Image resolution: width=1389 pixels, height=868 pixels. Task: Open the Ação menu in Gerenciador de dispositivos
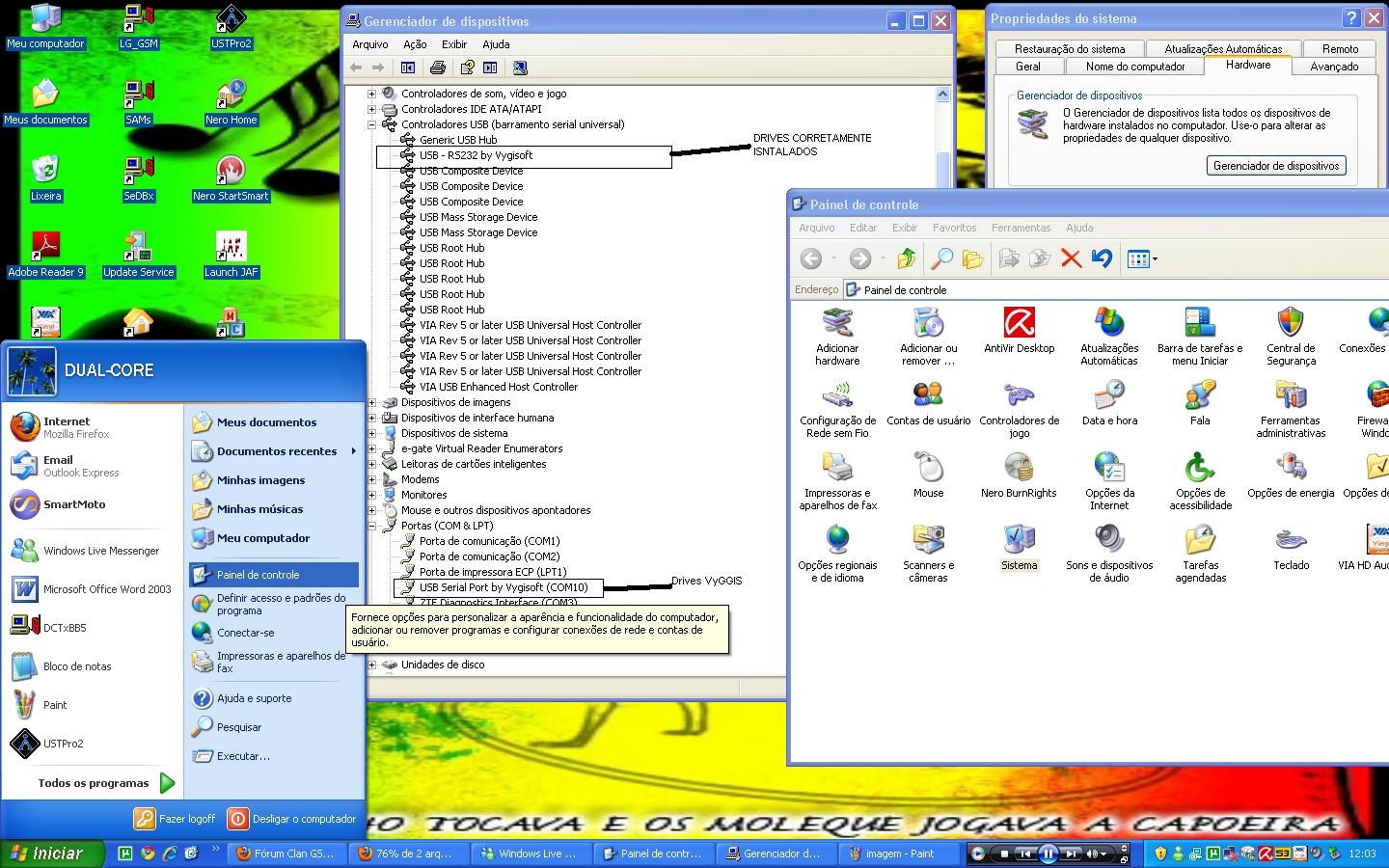(415, 44)
